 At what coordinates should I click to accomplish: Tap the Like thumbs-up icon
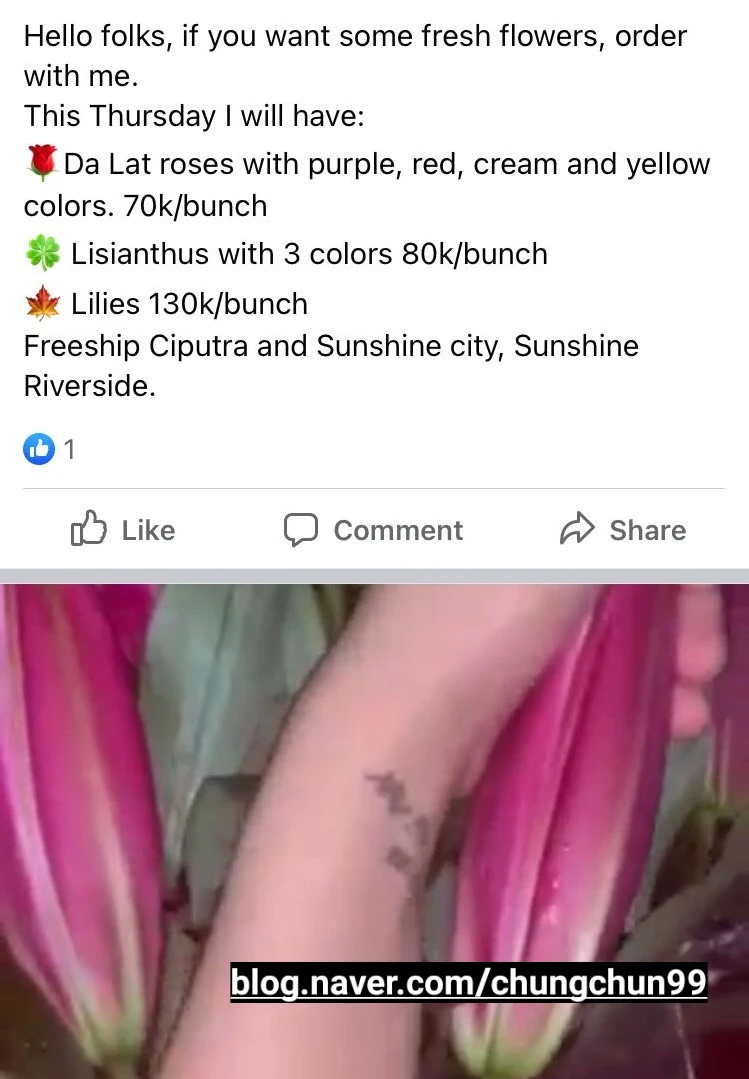89,528
